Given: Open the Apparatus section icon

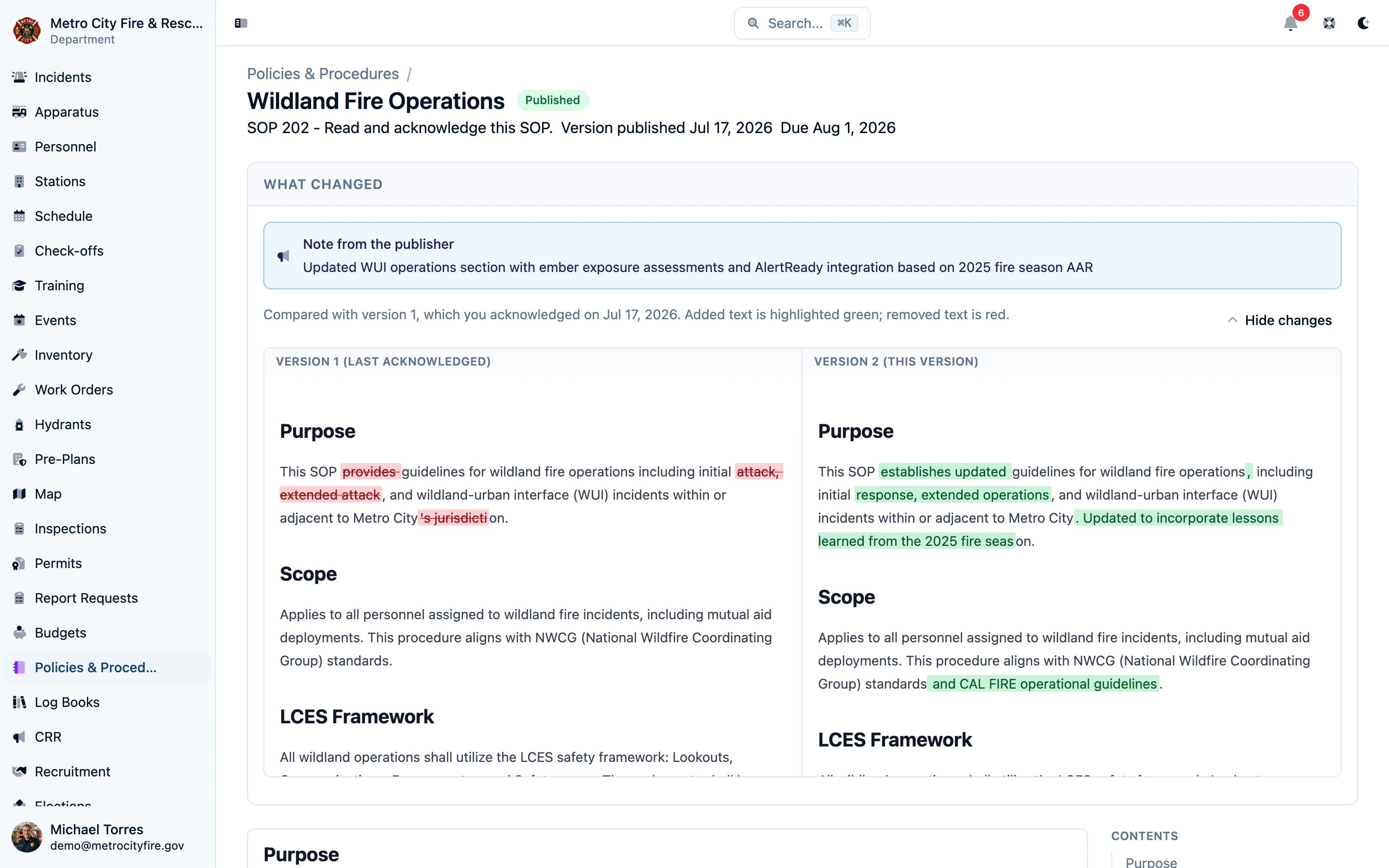Looking at the screenshot, I should point(19,112).
